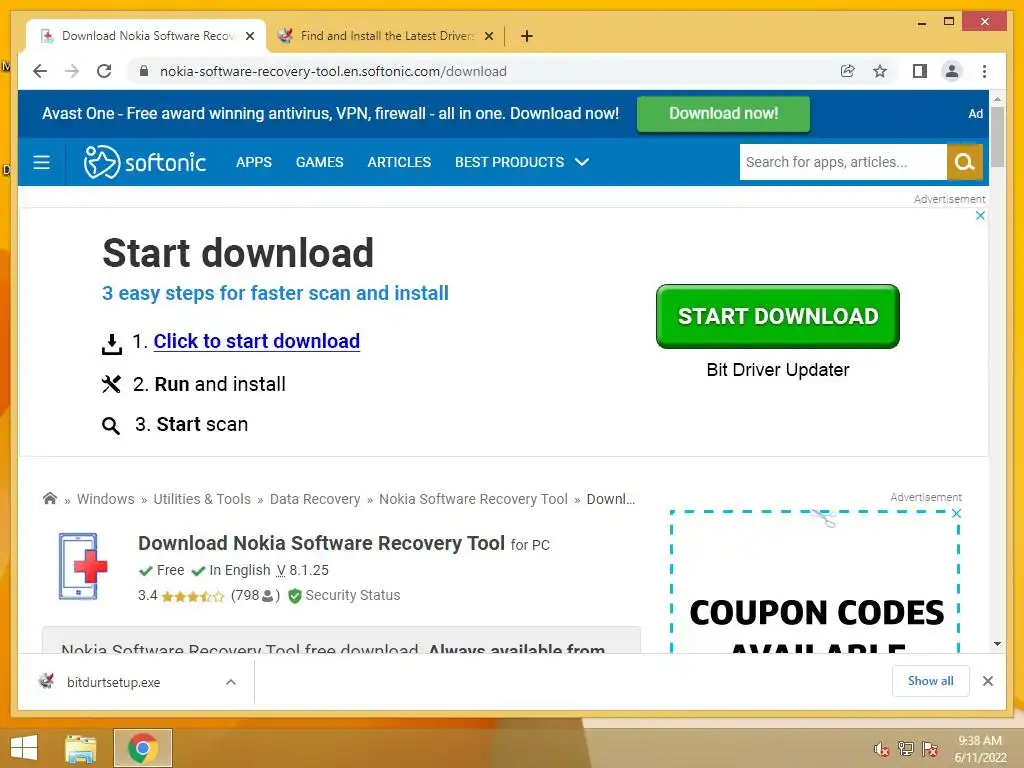Open GAMES menu in Softonic nav
Image resolution: width=1024 pixels, height=768 pixels.
click(319, 162)
